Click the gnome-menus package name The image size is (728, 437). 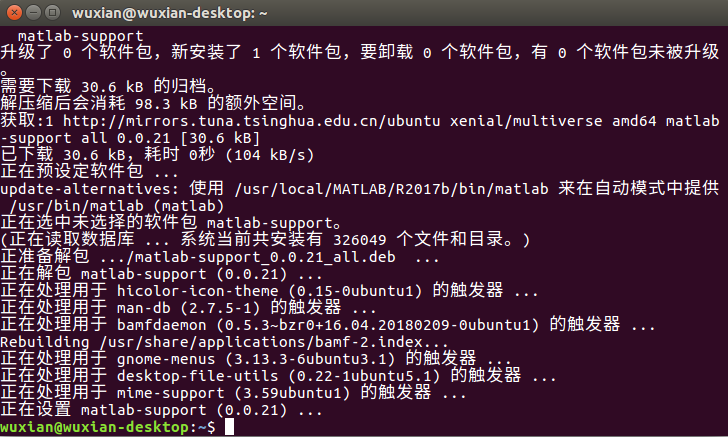(x=166, y=359)
